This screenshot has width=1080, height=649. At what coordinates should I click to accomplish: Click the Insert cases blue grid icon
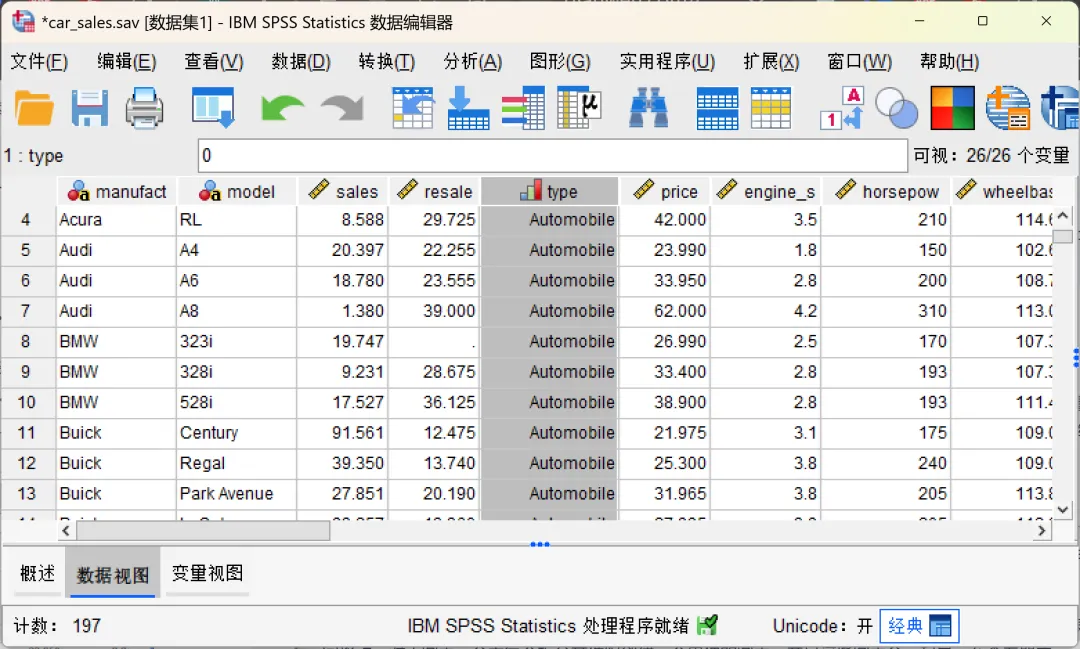pos(717,108)
